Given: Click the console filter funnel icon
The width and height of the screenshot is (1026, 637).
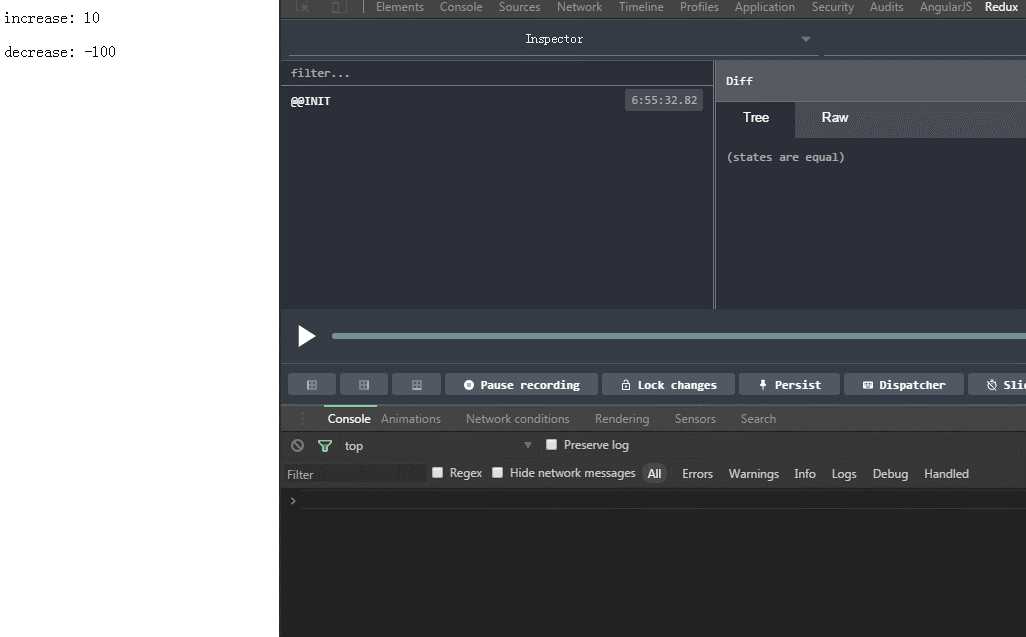Looking at the screenshot, I should (325, 446).
